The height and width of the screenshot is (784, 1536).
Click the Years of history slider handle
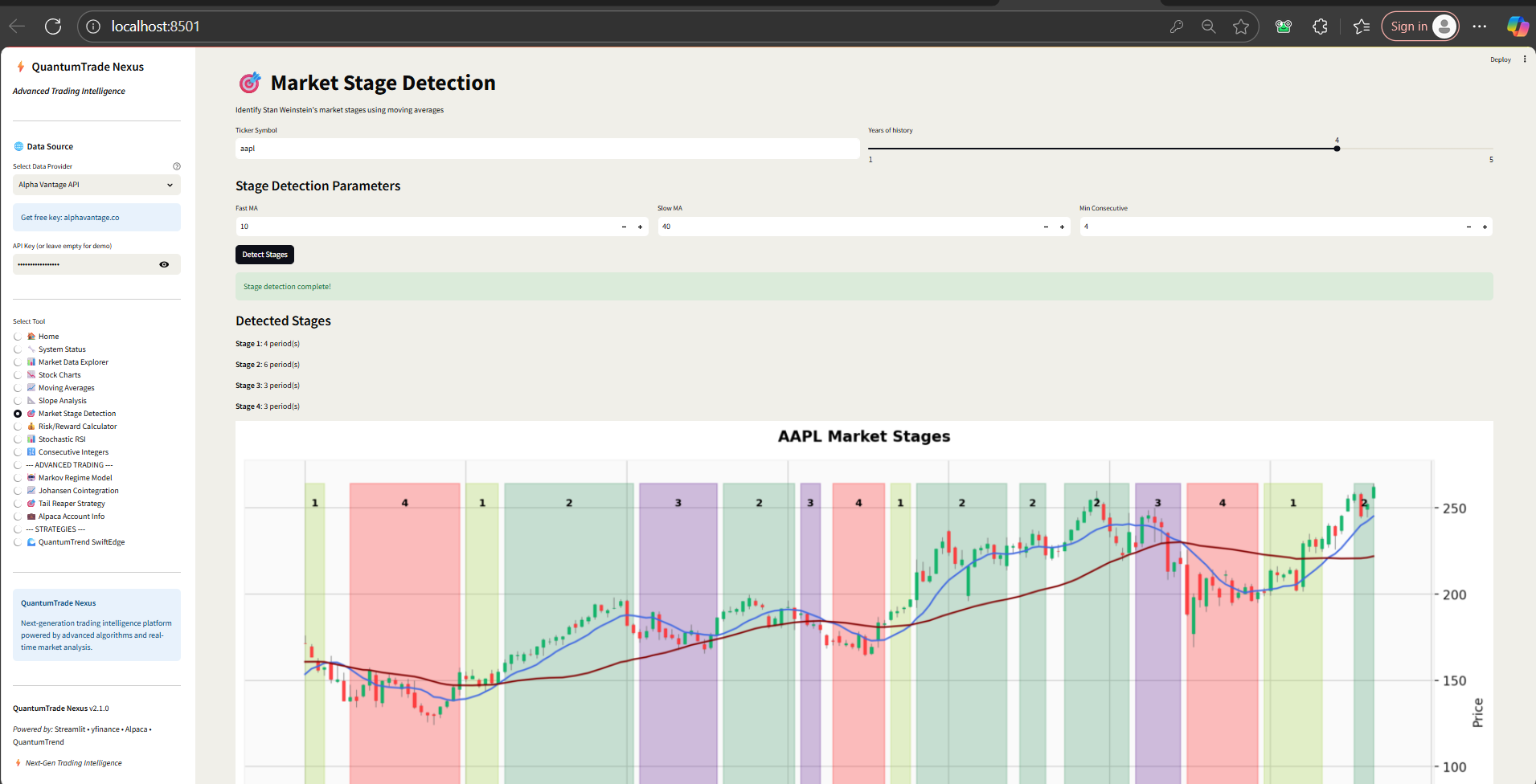coord(1337,149)
